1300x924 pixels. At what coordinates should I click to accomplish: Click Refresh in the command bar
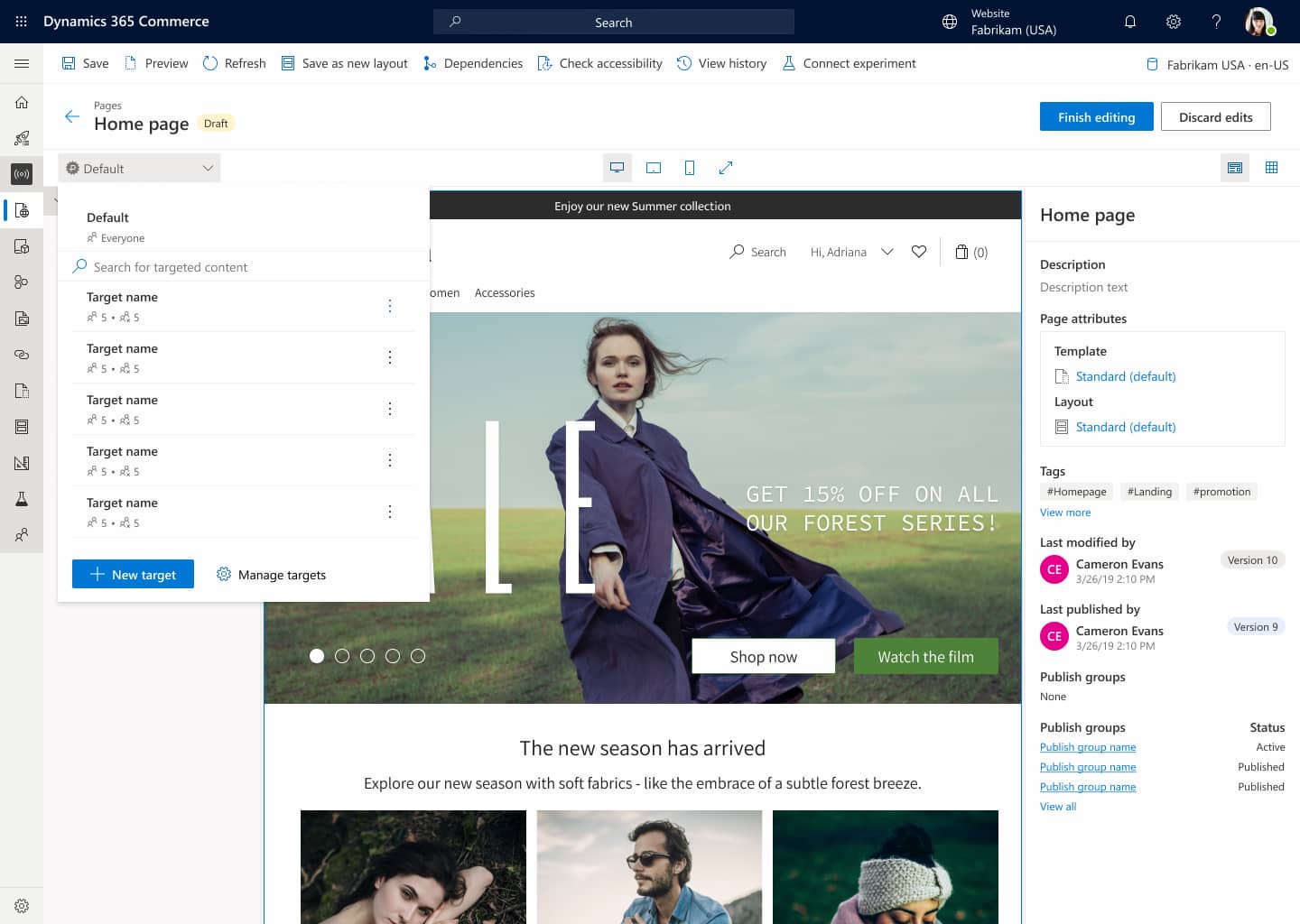[x=234, y=63]
